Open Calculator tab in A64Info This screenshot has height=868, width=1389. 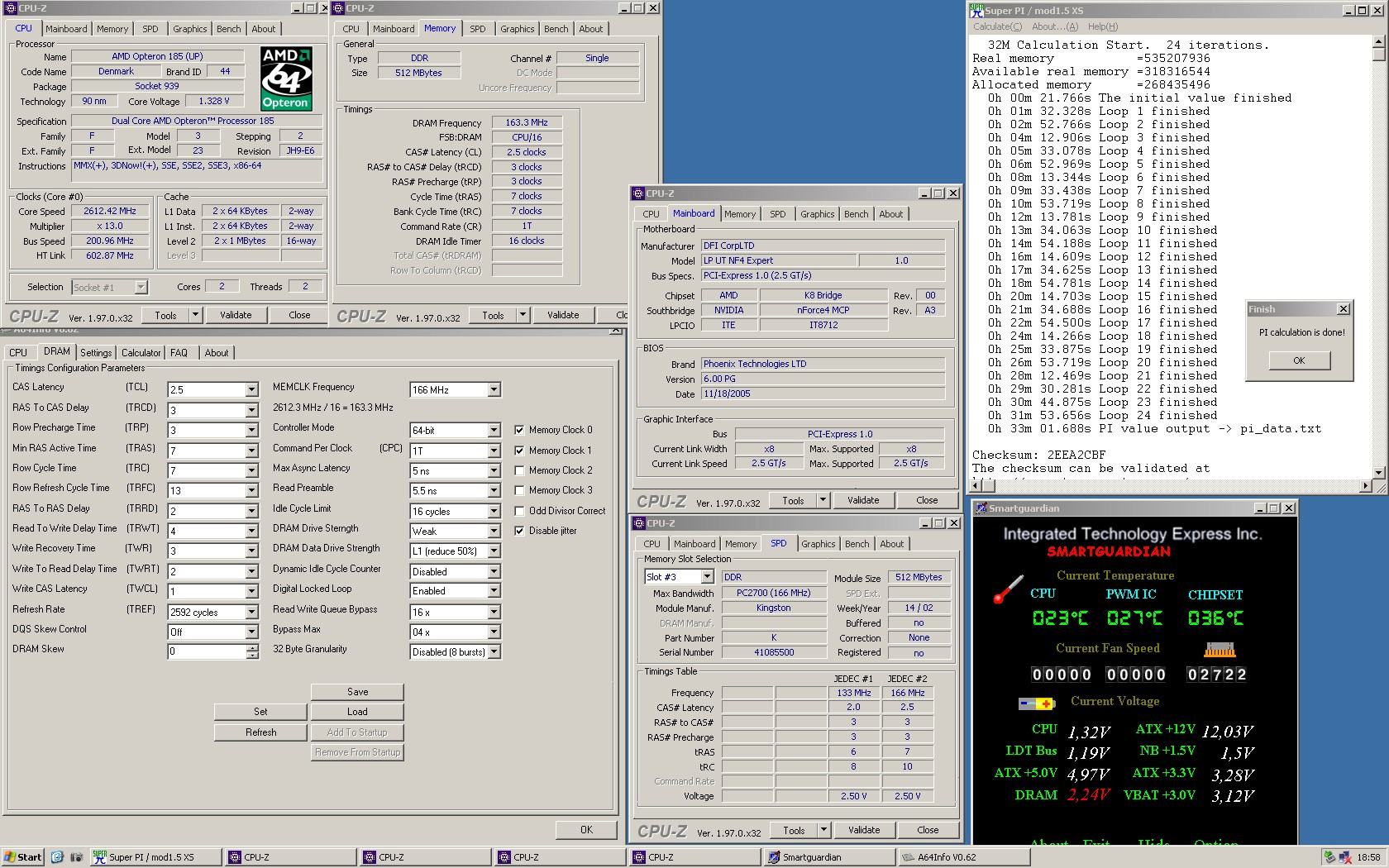141,353
